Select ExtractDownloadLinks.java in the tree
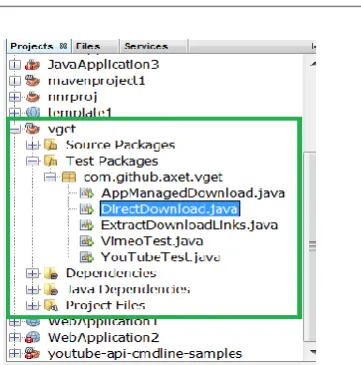Image resolution: width=361 pixels, height=365 pixels. coord(189,225)
